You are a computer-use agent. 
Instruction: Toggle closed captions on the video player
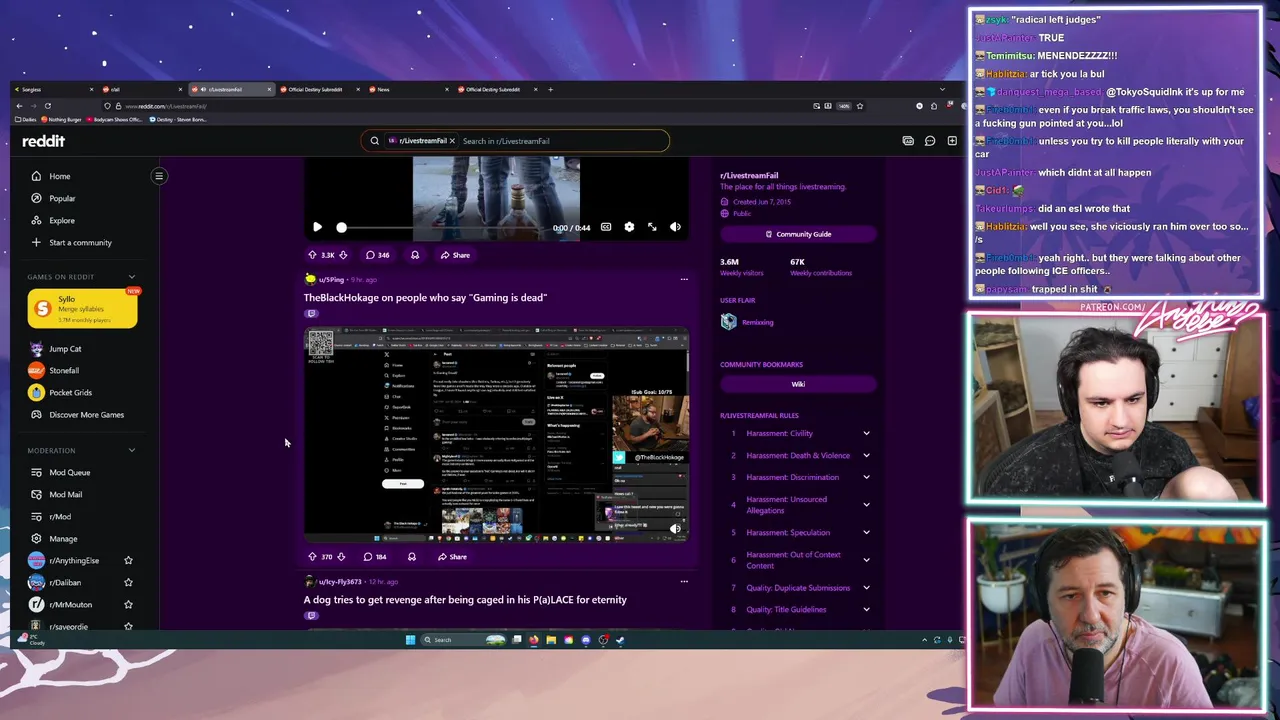pos(606,227)
